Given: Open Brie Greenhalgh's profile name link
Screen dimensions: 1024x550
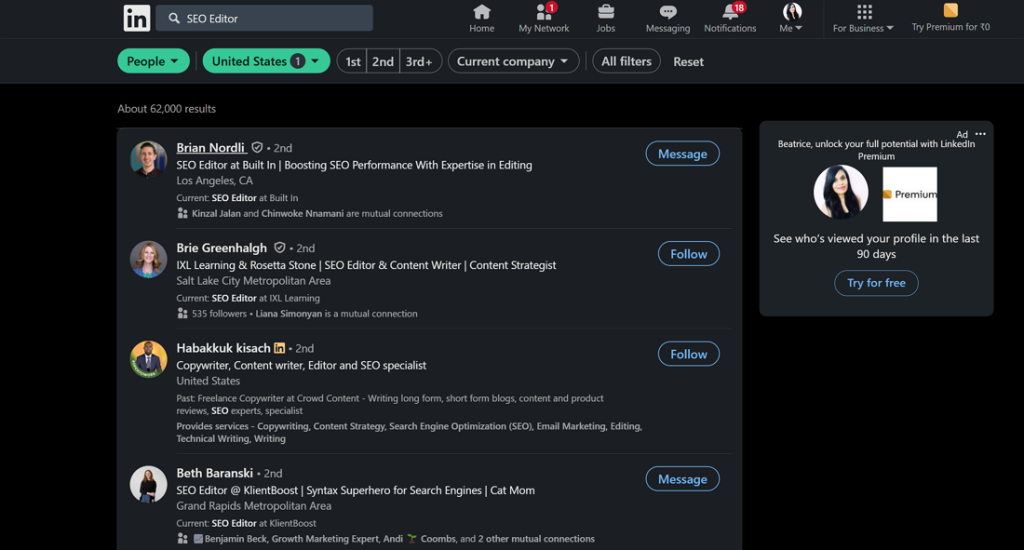Looking at the screenshot, I should point(221,248).
